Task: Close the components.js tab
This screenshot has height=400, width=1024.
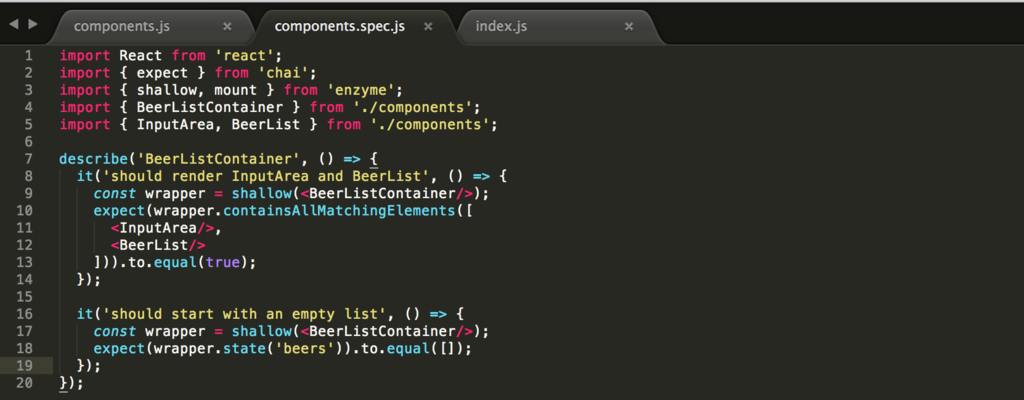Action: (227, 27)
